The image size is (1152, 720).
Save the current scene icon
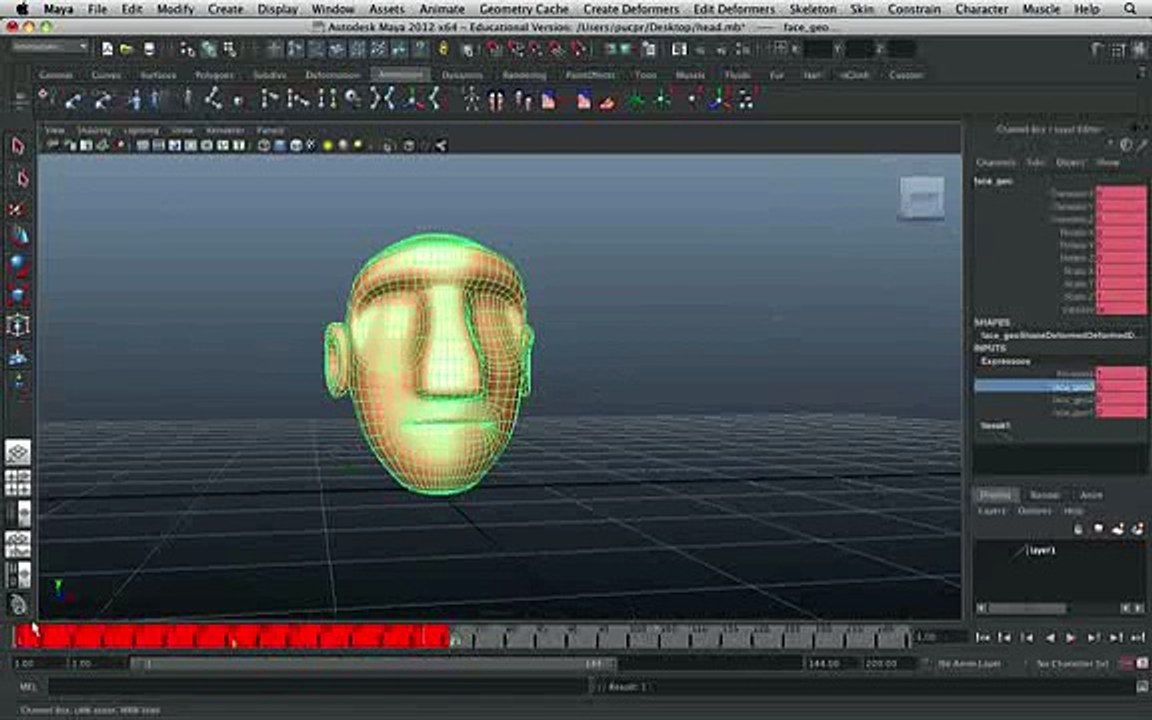149,49
